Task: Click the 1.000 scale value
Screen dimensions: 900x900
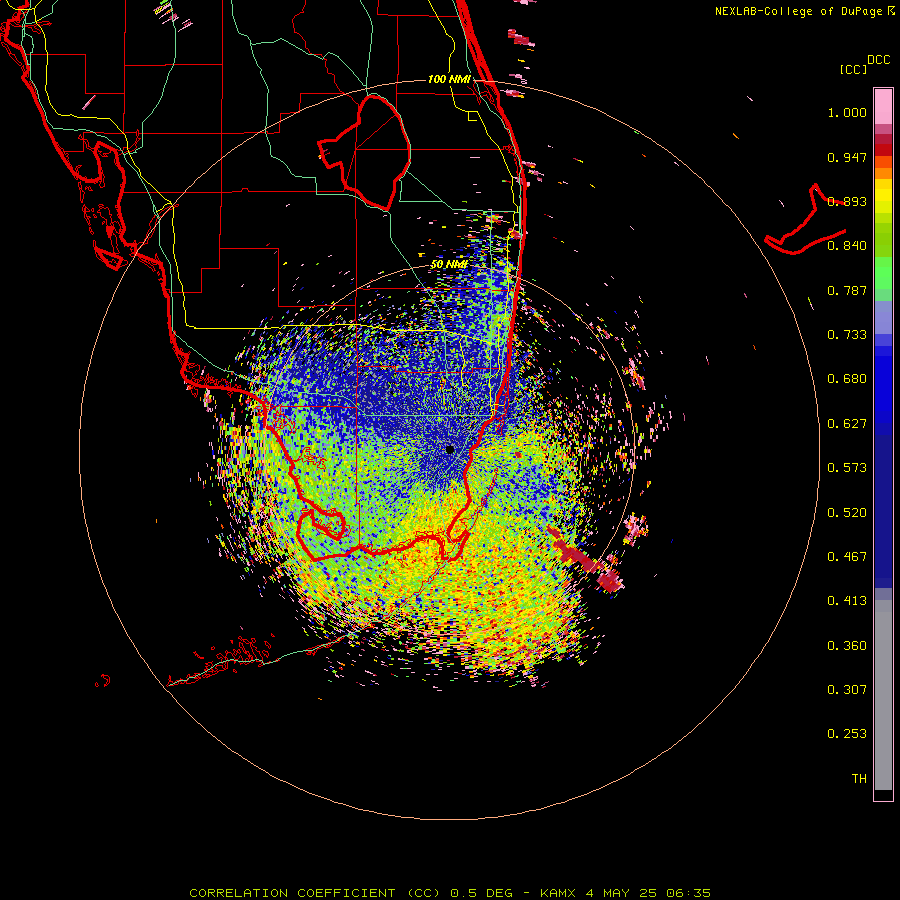Action: tap(847, 112)
